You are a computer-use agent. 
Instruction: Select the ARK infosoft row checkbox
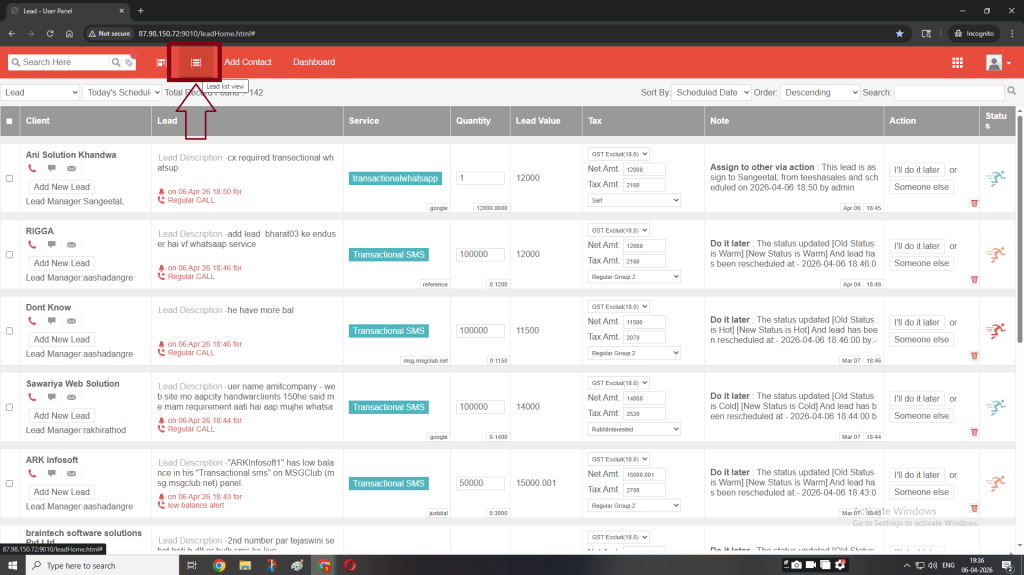pyautogui.click(x=9, y=483)
